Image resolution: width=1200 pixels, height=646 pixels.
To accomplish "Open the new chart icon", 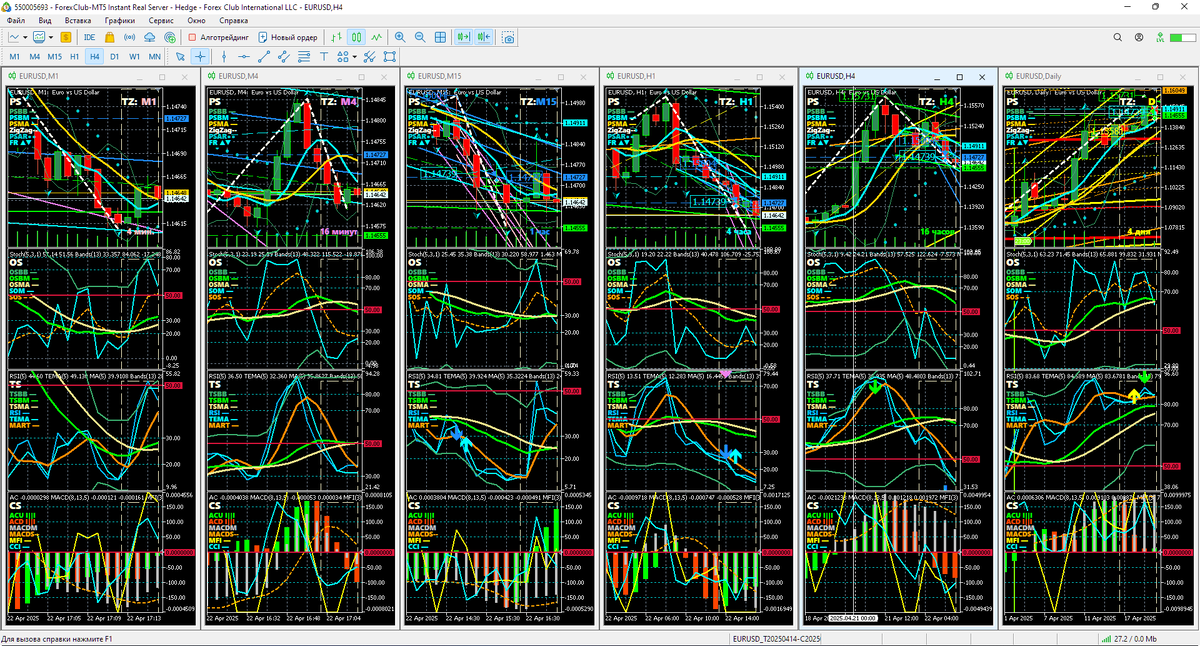I will coord(14,37).
